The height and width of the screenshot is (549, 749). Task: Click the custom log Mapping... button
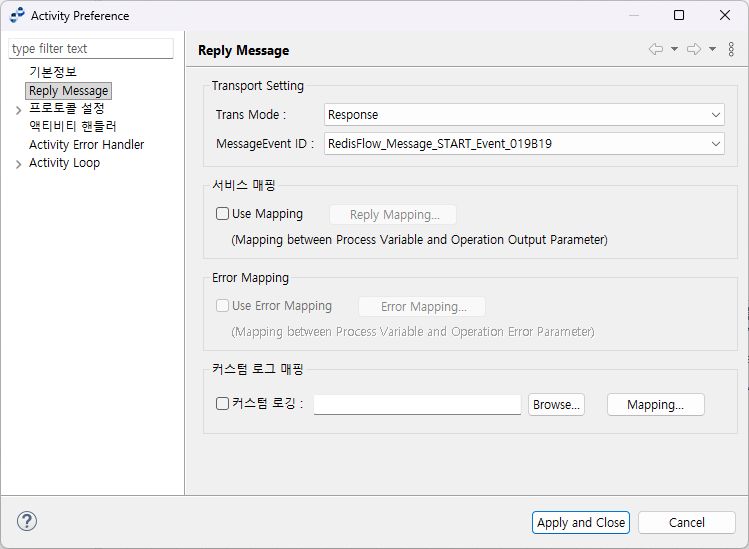coord(655,405)
